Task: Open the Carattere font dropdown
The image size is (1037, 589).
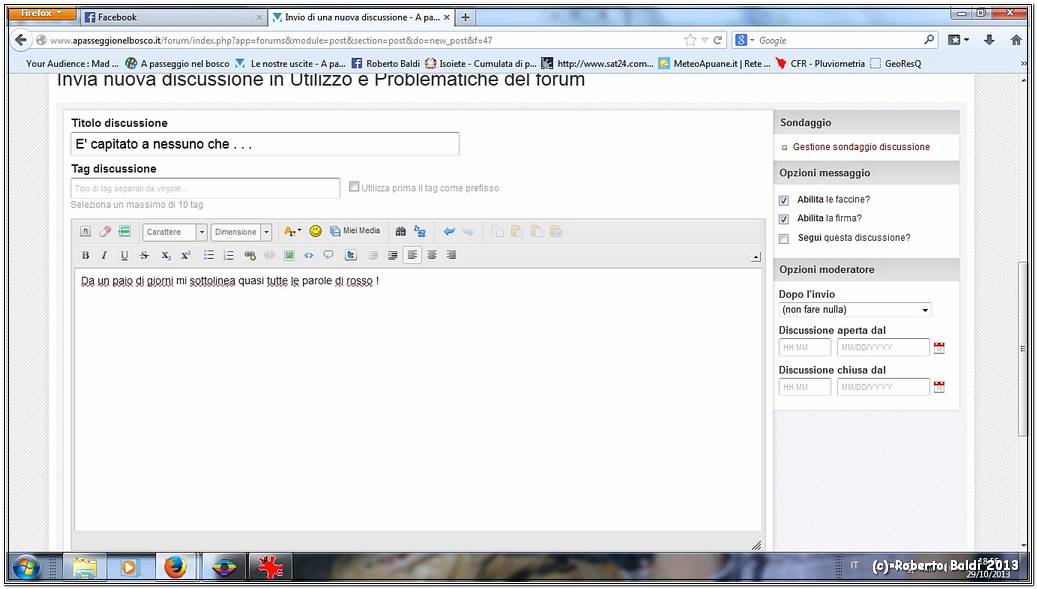Action: click(x=175, y=232)
